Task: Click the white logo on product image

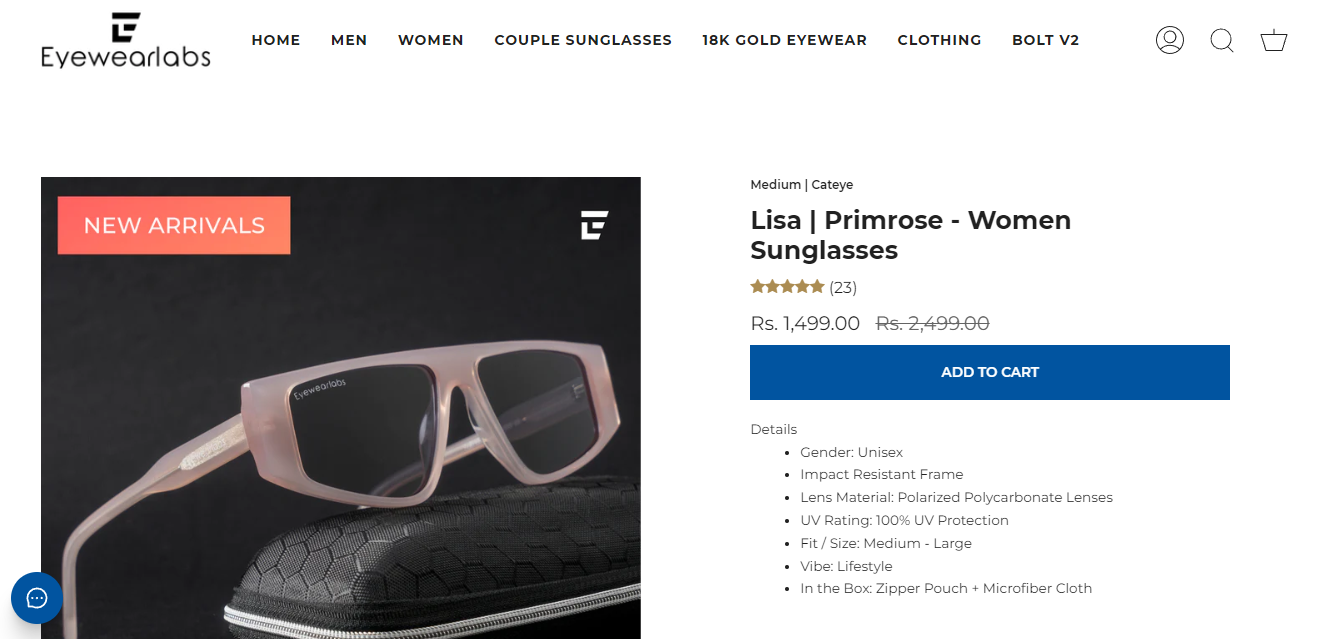Action: point(594,225)
